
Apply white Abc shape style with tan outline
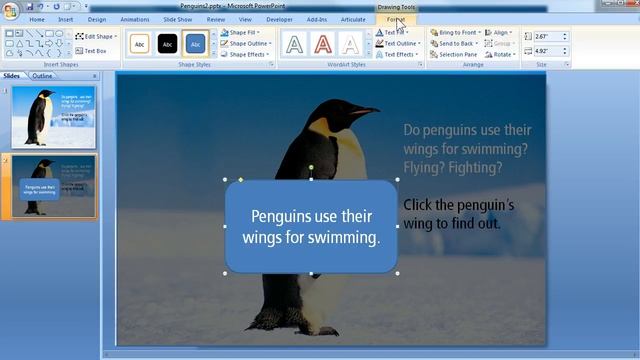[140, 44]
